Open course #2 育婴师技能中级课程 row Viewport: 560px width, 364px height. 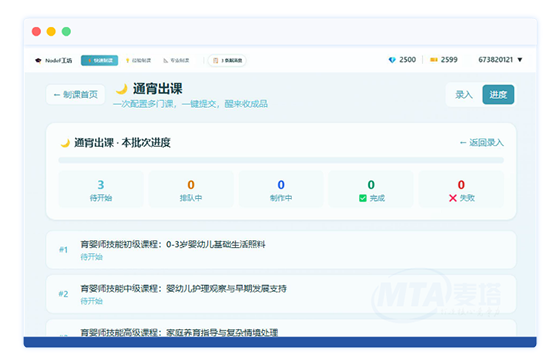click(281, 294)
